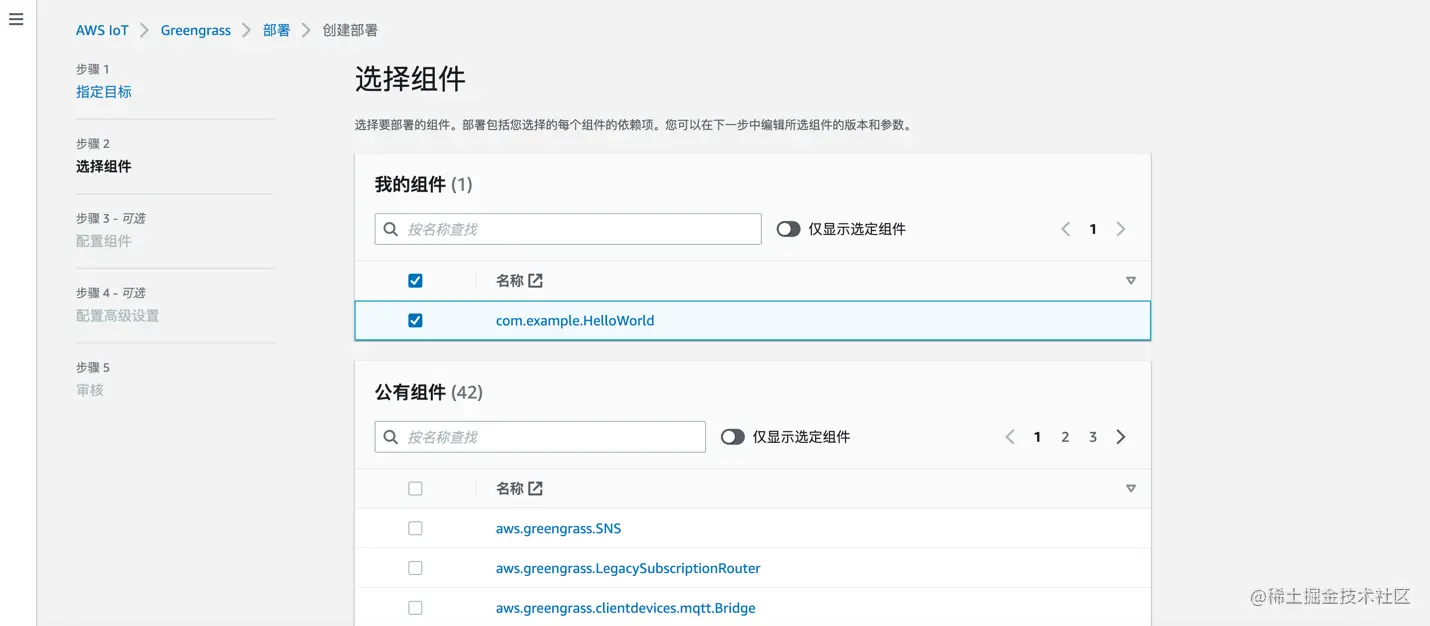
Task: Click the 我的组件 (1) heading
Action: 424,184
